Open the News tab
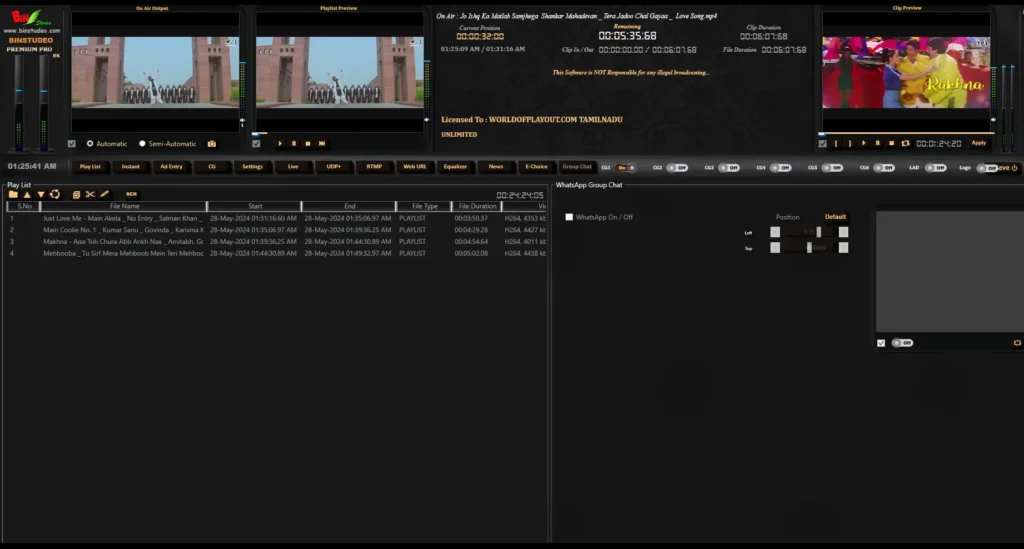 click(x=496, y=166)
